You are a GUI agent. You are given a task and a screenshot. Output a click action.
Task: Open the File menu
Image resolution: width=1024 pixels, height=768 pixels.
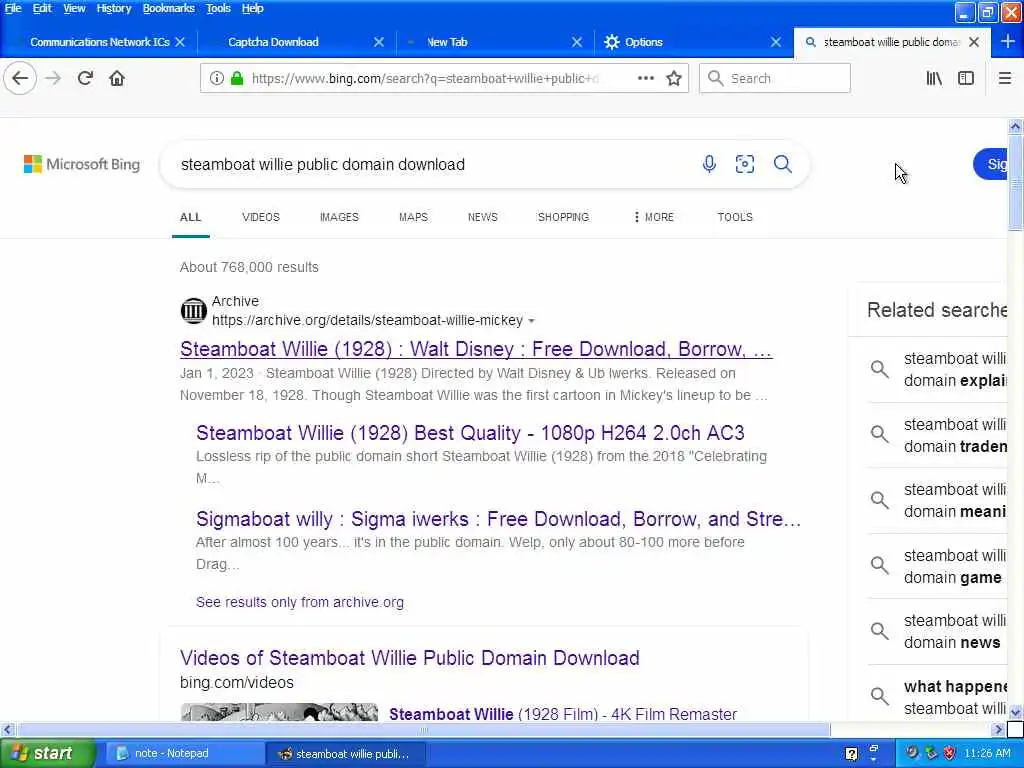(13, 8)
